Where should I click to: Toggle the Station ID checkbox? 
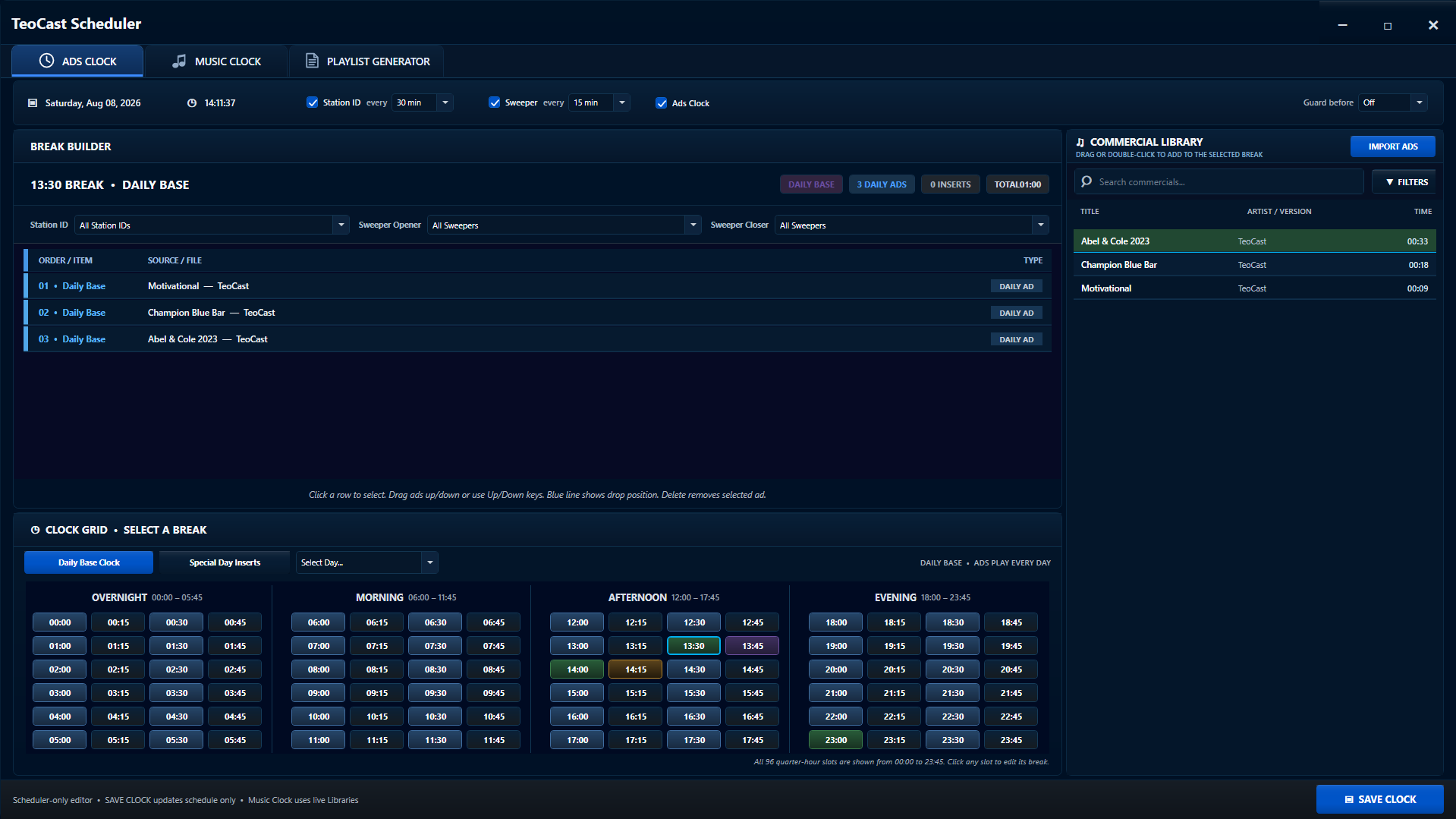click(x=312, y=102)
